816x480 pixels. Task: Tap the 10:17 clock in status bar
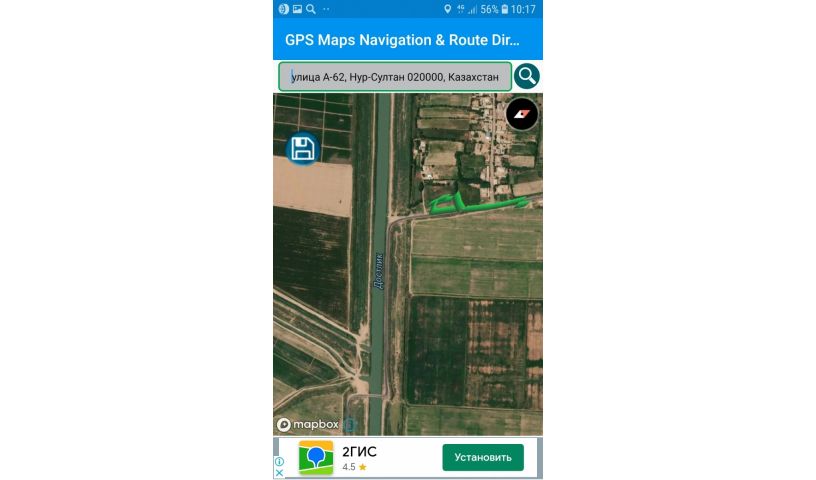pos(523,9)
